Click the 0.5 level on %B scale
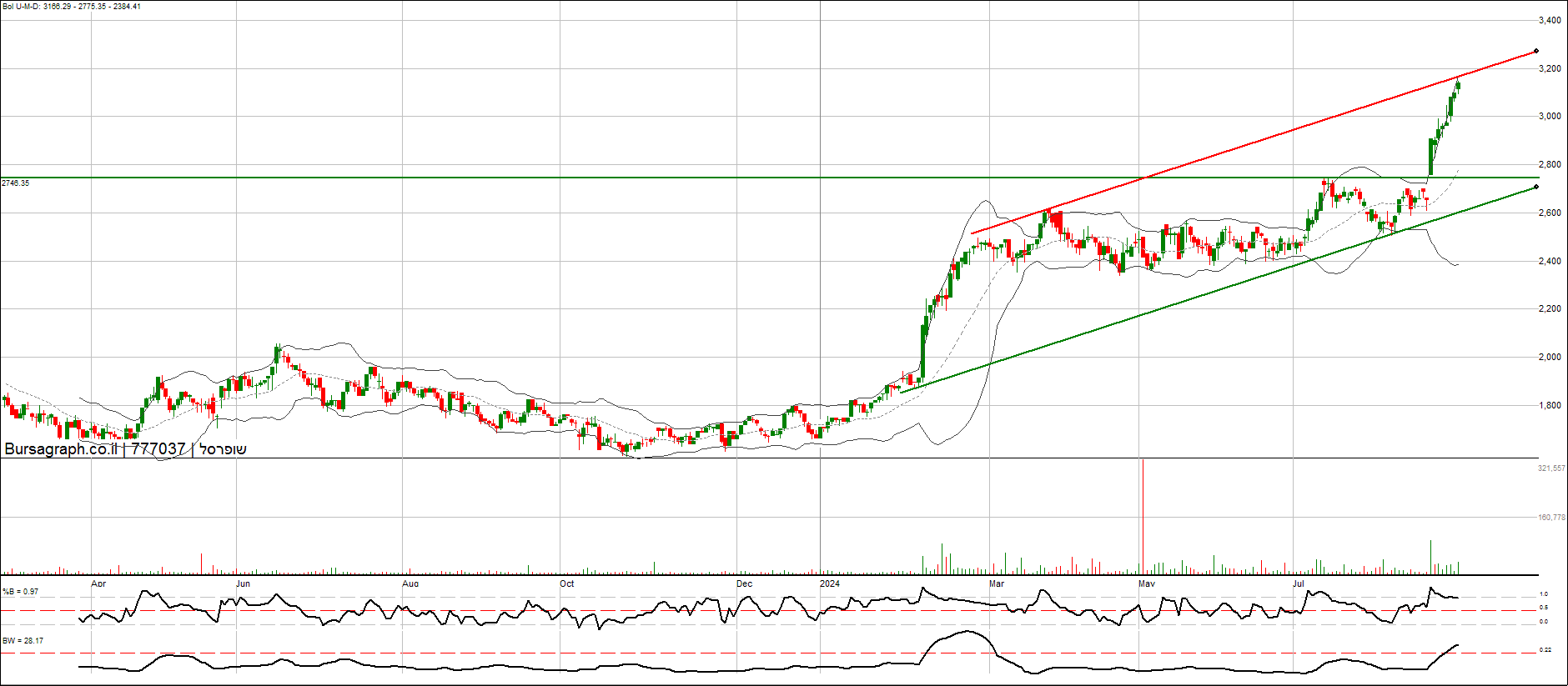This screenshot has height=686, width=1568. click(x=1544, y=608)
